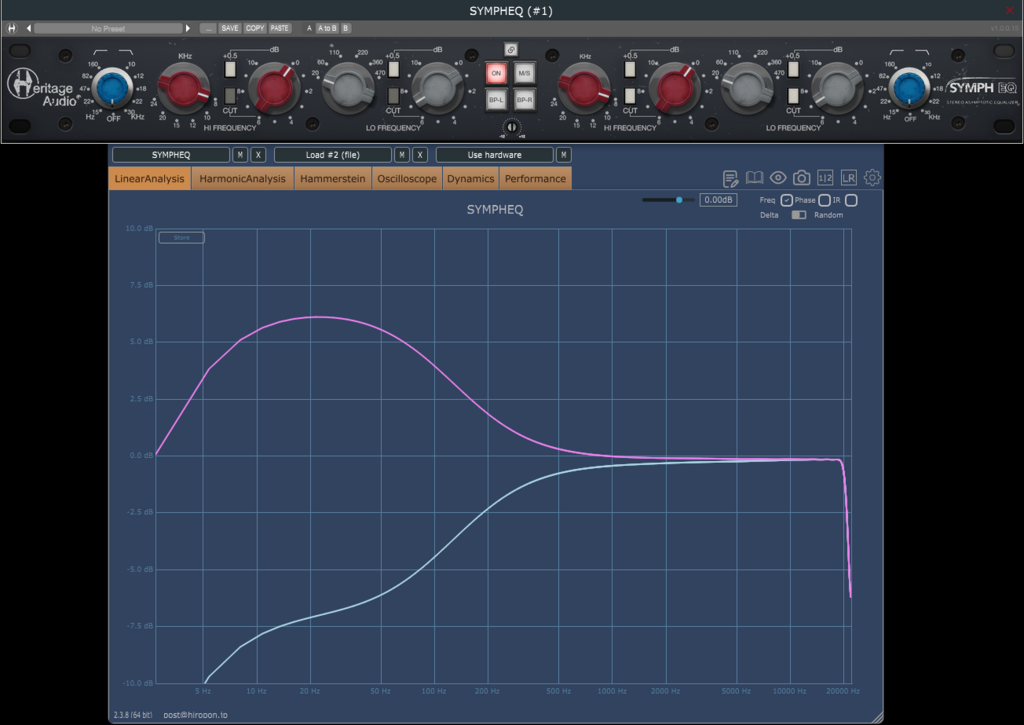Screen dimensions: 1024x725
Task: Go to the previous preset arrow
Action: click(x=29, y=28)
